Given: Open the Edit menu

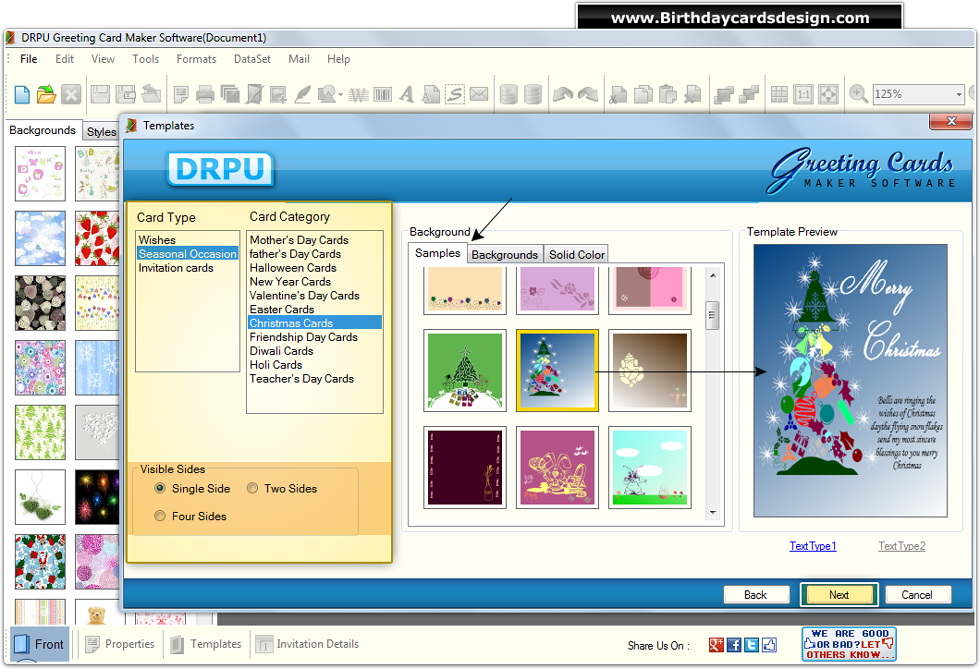Looking at the screenshot, I should (64, 59).
